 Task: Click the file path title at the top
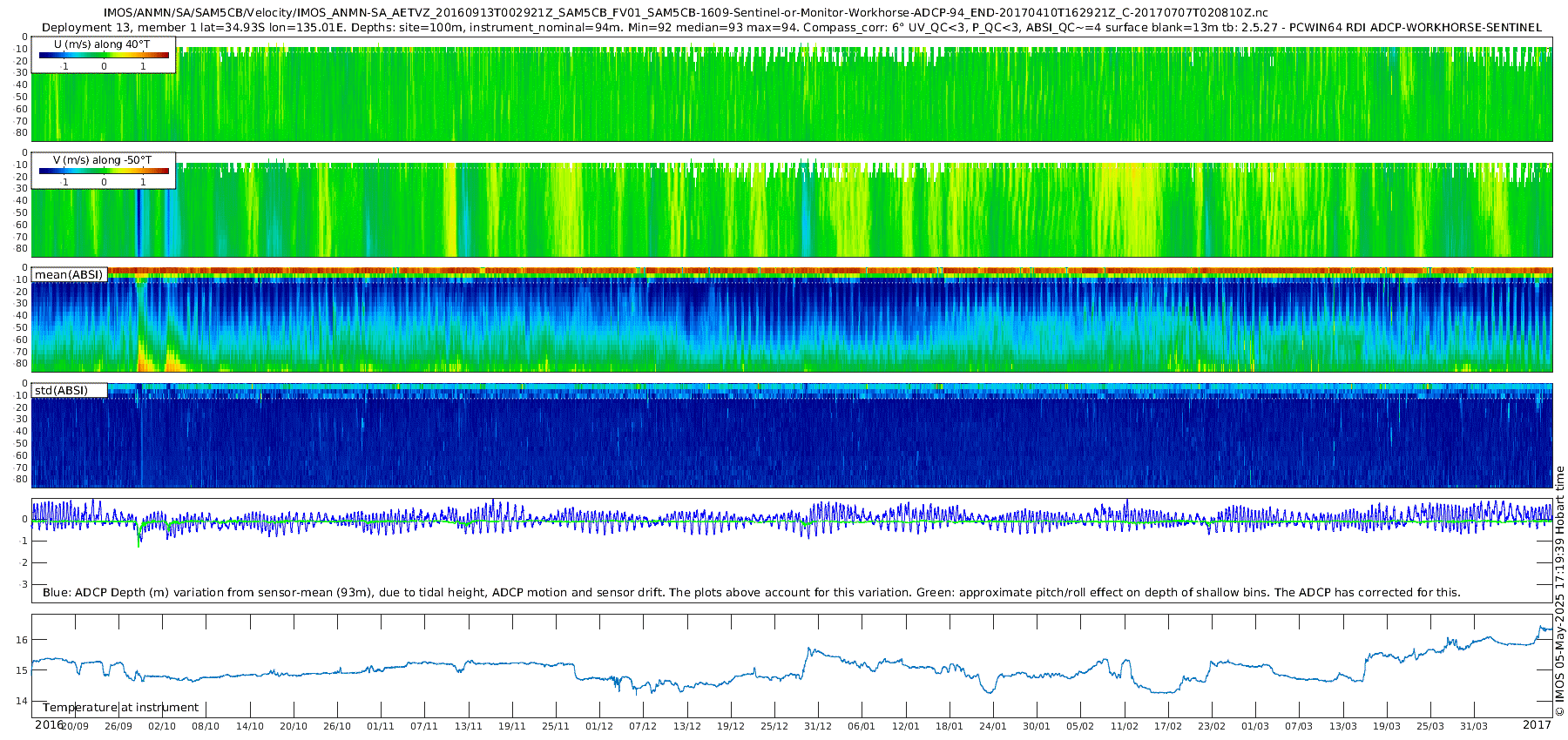coord(686,13)
